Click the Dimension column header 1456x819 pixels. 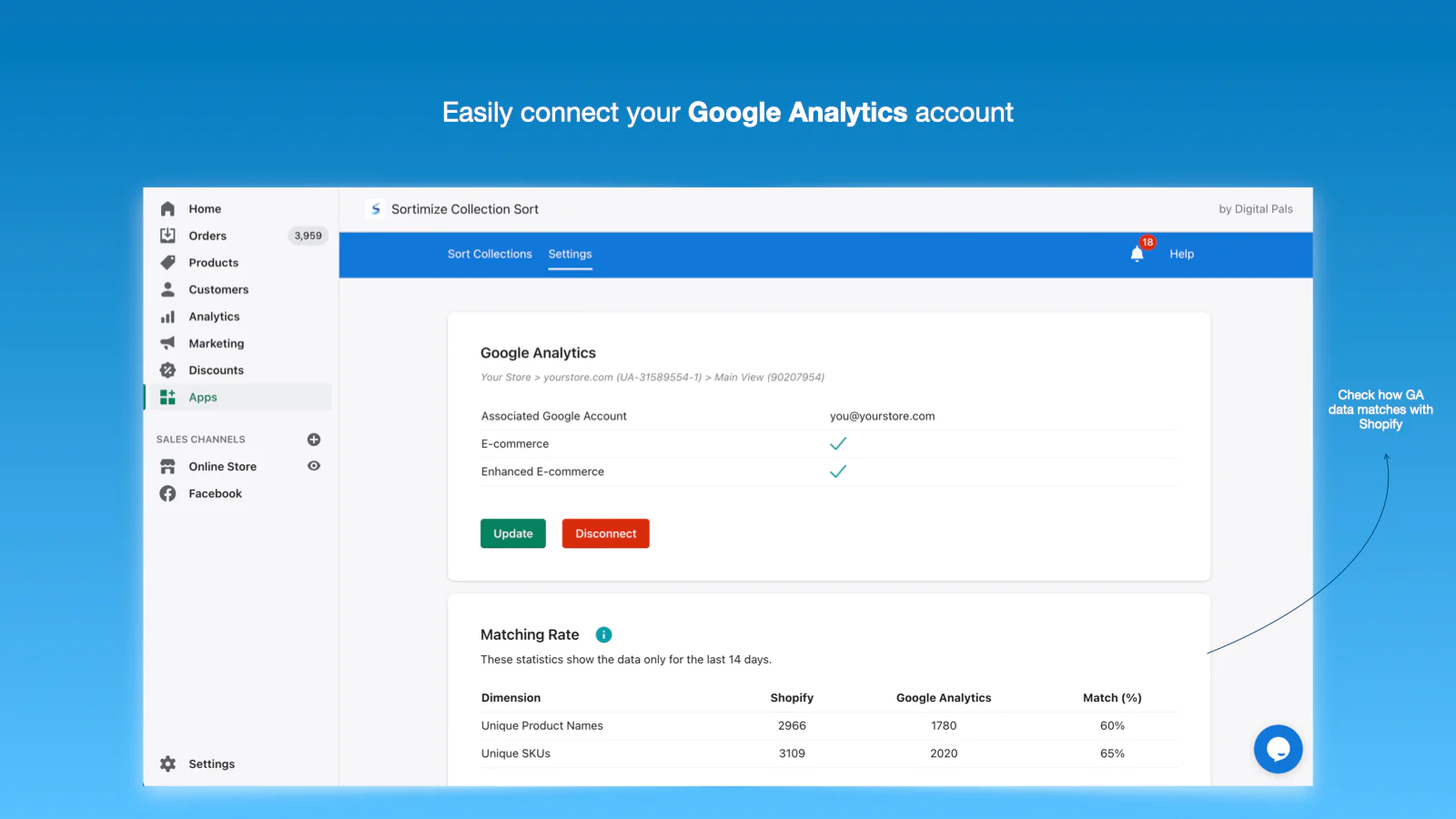point(511,698)
